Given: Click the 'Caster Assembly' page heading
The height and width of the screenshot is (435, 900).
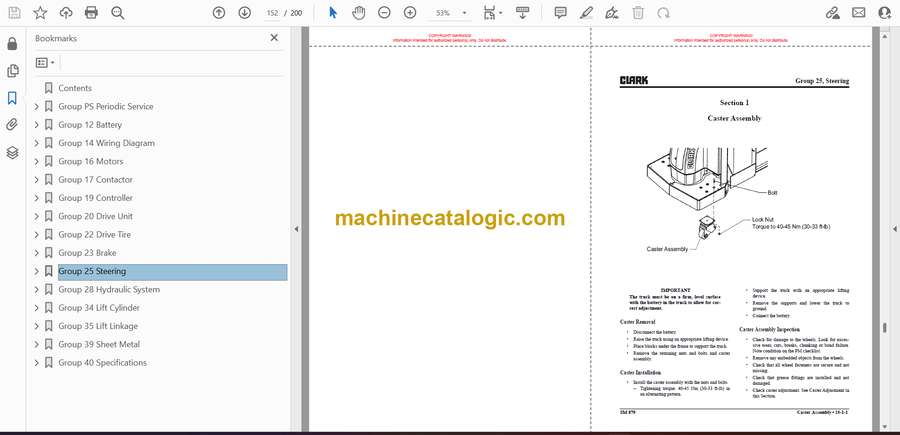Looking at the screenshot, I should pos(734,118).
